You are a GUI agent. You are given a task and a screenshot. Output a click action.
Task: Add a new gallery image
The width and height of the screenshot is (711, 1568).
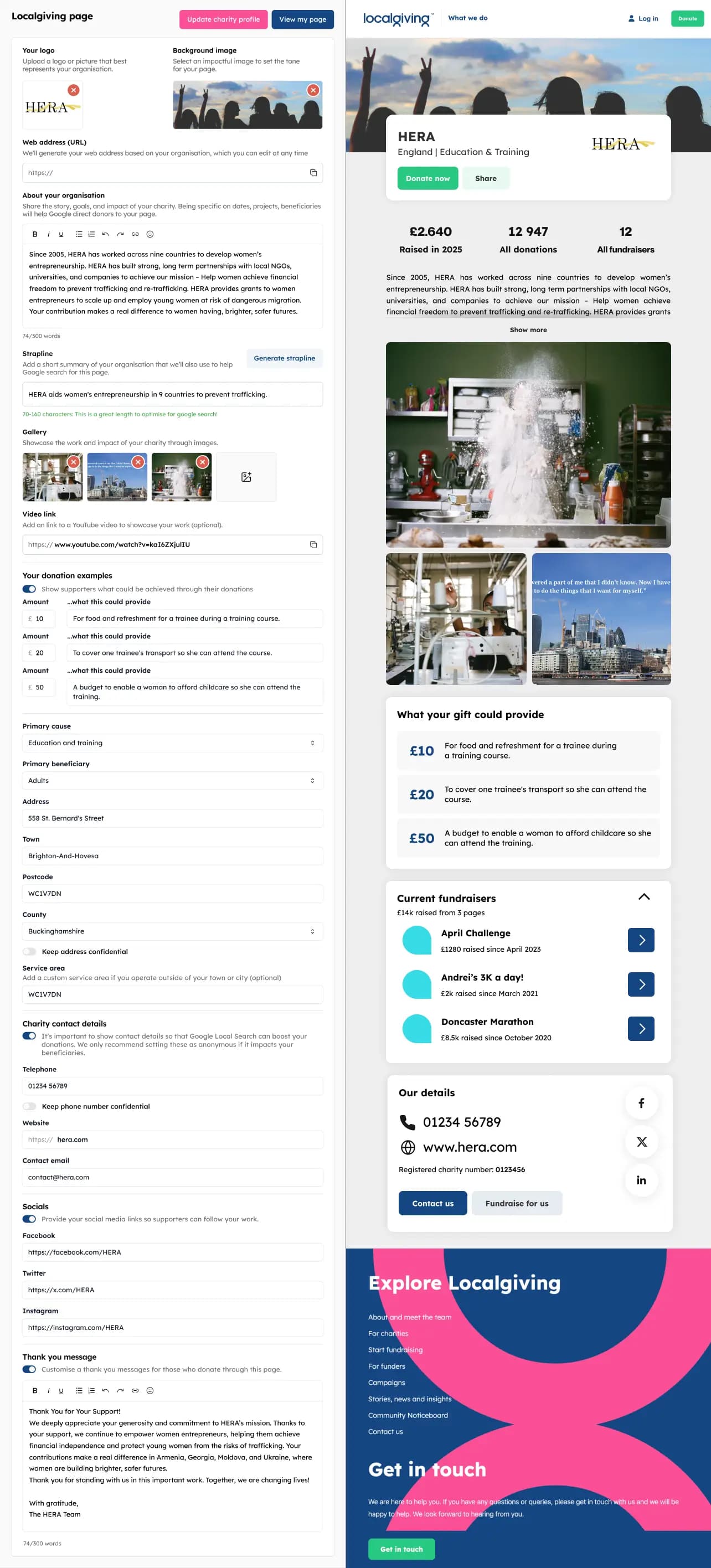[246, 477]
